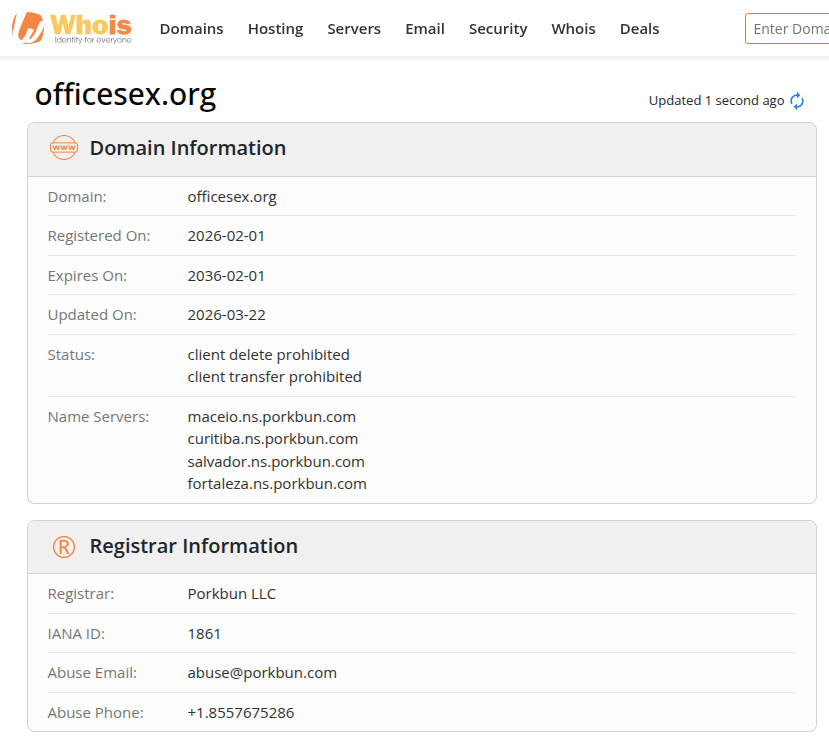Click the fortaleza.ns.porkbun.com name server
The image size is (829, 746).
(x=277, y=484)
